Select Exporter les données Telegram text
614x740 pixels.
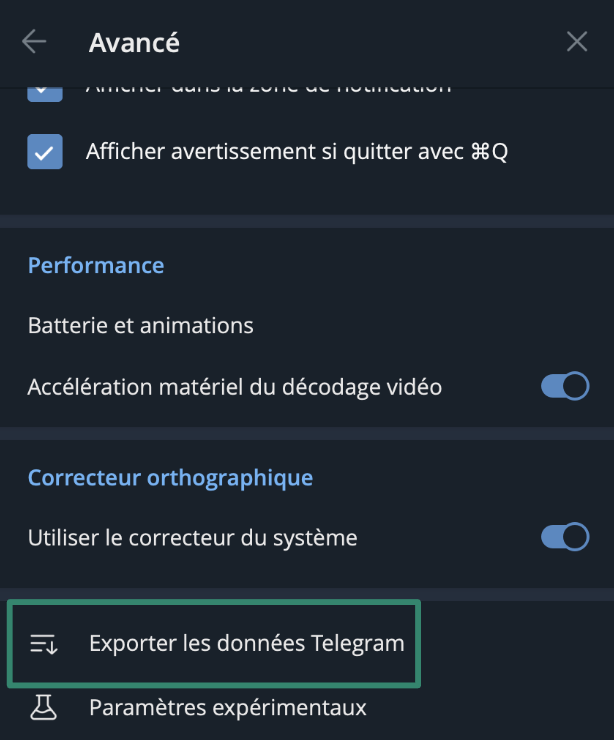[x=246, y=643]
